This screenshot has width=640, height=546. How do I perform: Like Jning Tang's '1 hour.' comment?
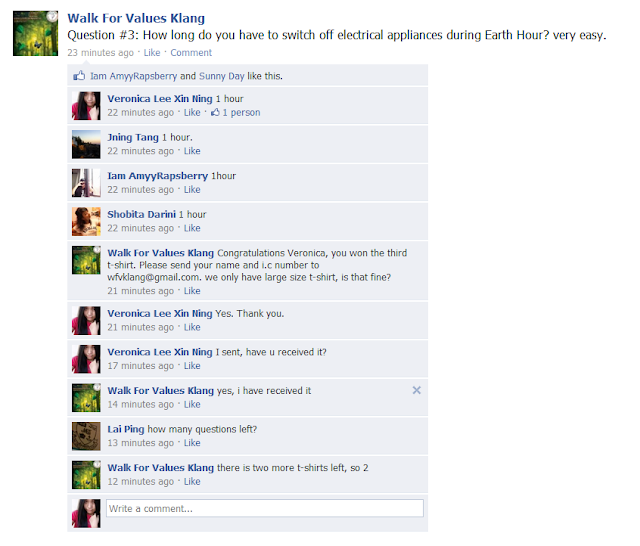tap(192, 151)
